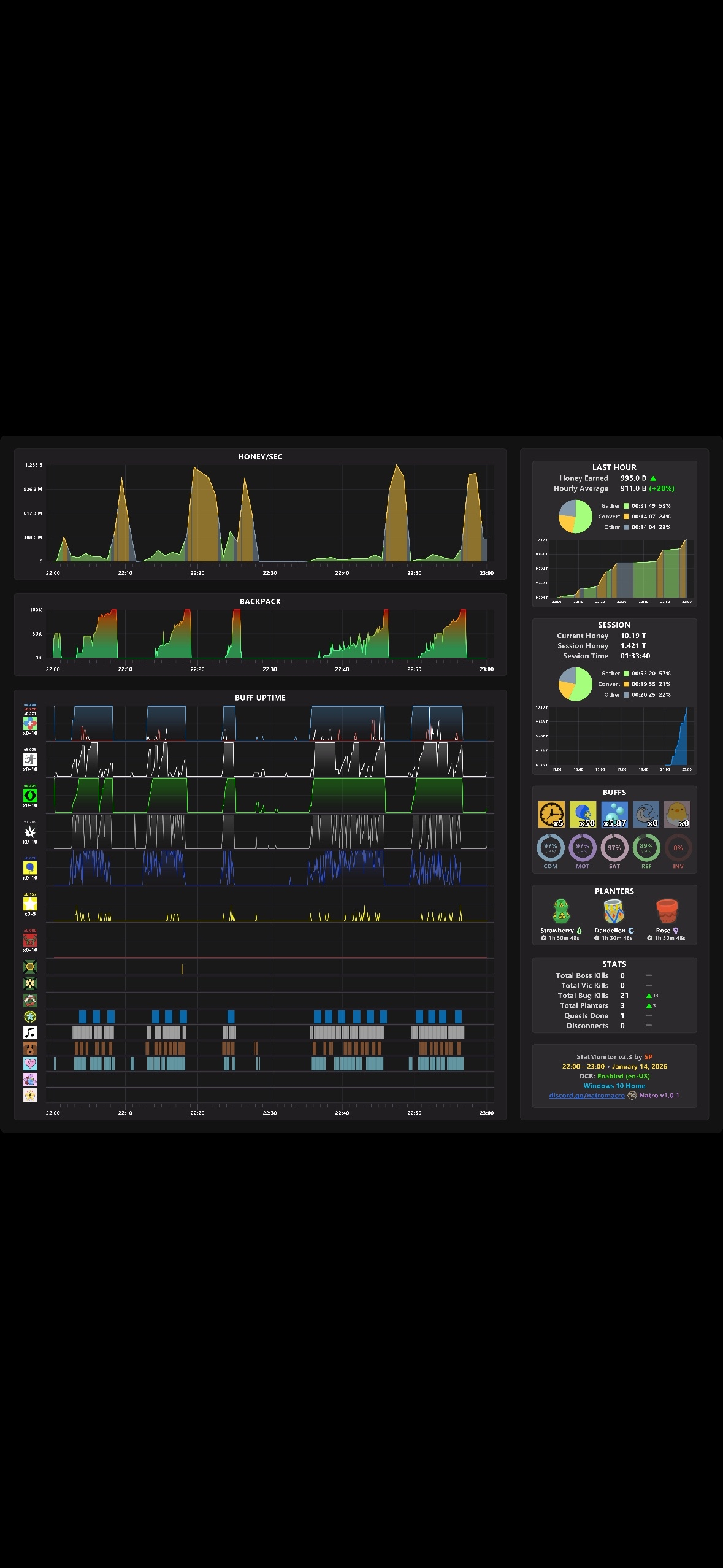Select the yellow star buff icon

click(30, 904)
